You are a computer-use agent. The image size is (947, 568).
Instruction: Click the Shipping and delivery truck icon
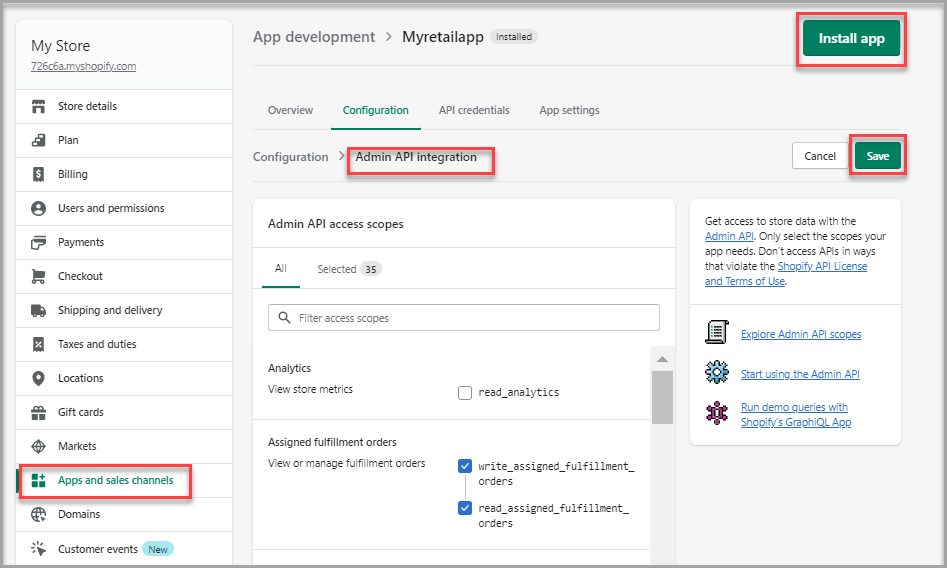click(39, 310)
